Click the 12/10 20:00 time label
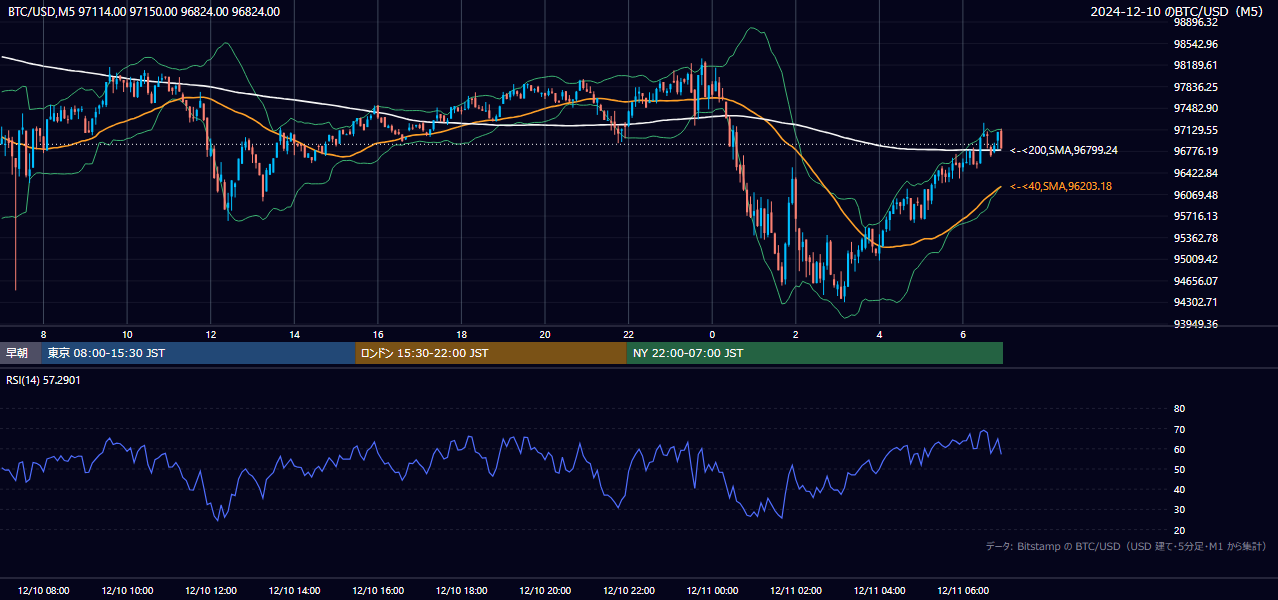 [545, 591]
